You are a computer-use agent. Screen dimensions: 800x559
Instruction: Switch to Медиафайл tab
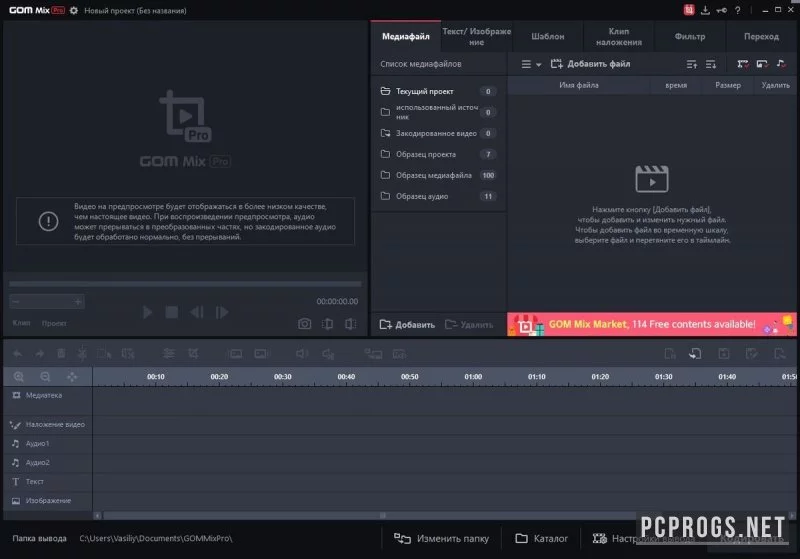(x=406, y=36)
